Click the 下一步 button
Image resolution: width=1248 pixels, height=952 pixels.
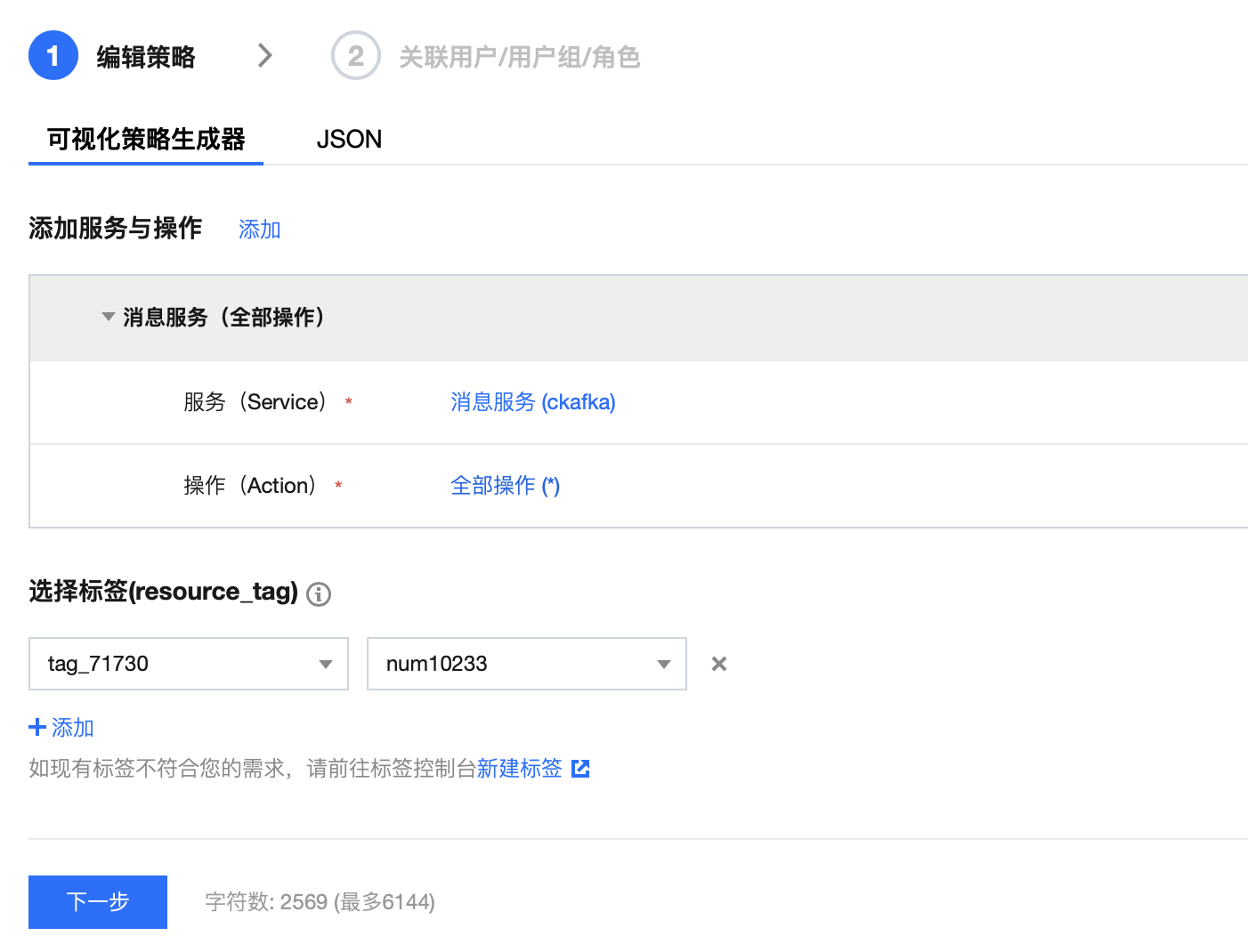[x=98, y=902]
